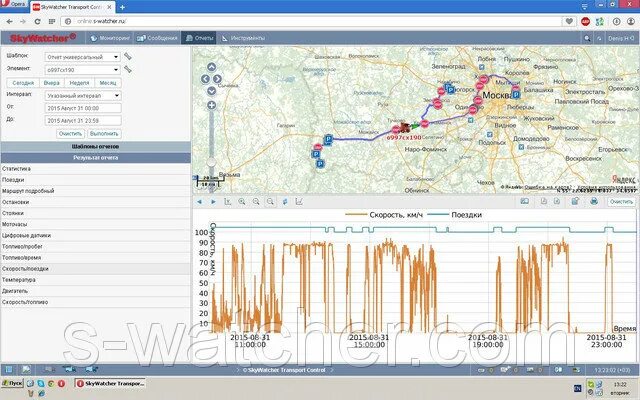
Task: Click the Выполнить button
Action: pyautogui.click(x=104, y=133)
